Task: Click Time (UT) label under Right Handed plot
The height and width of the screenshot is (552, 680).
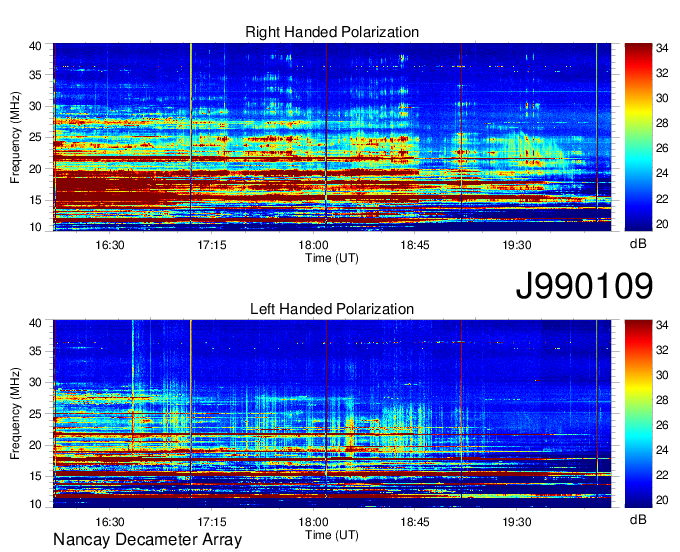Action: point(332,258)
